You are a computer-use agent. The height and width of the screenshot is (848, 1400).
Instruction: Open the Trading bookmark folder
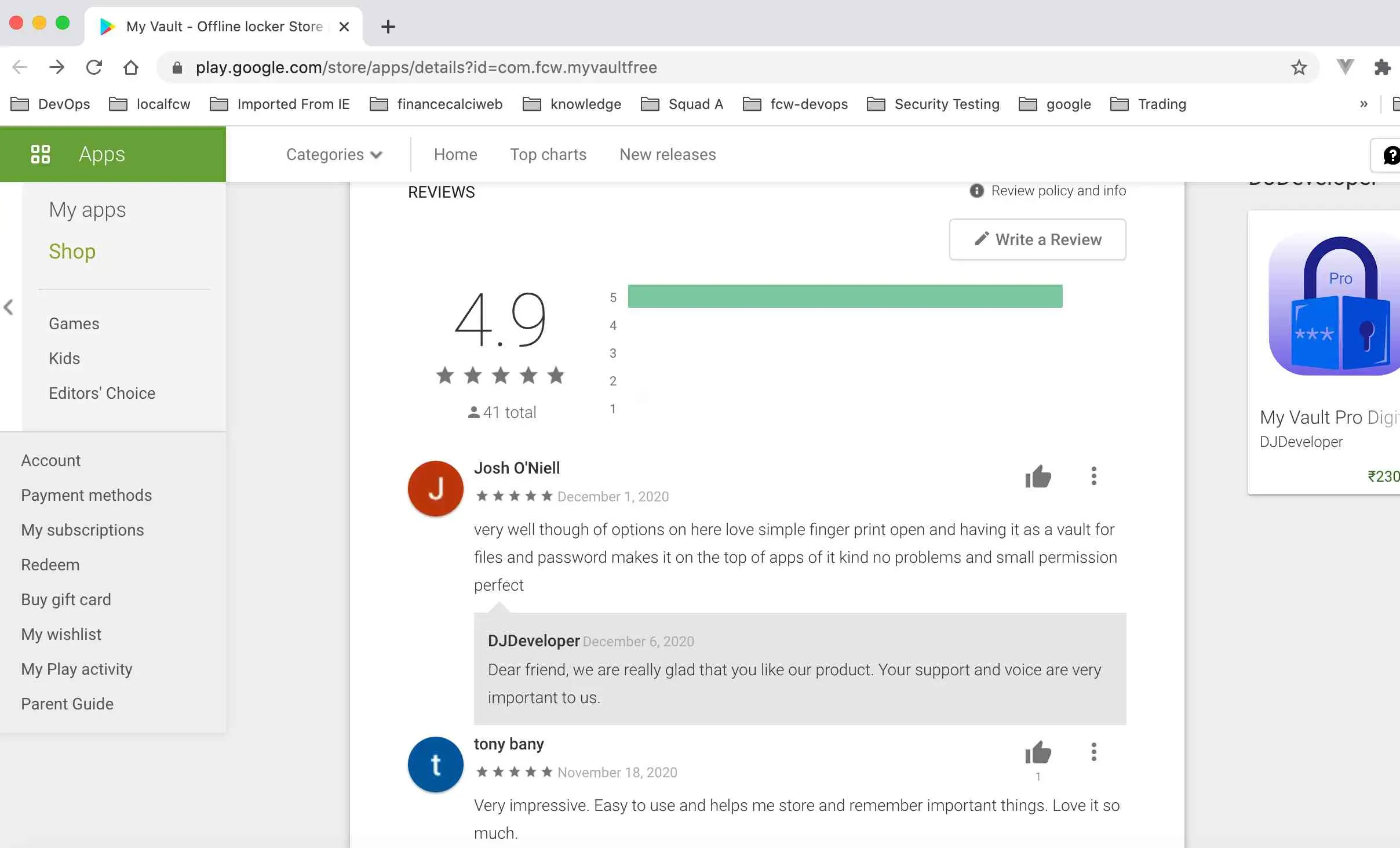(x=1148, y=104)
